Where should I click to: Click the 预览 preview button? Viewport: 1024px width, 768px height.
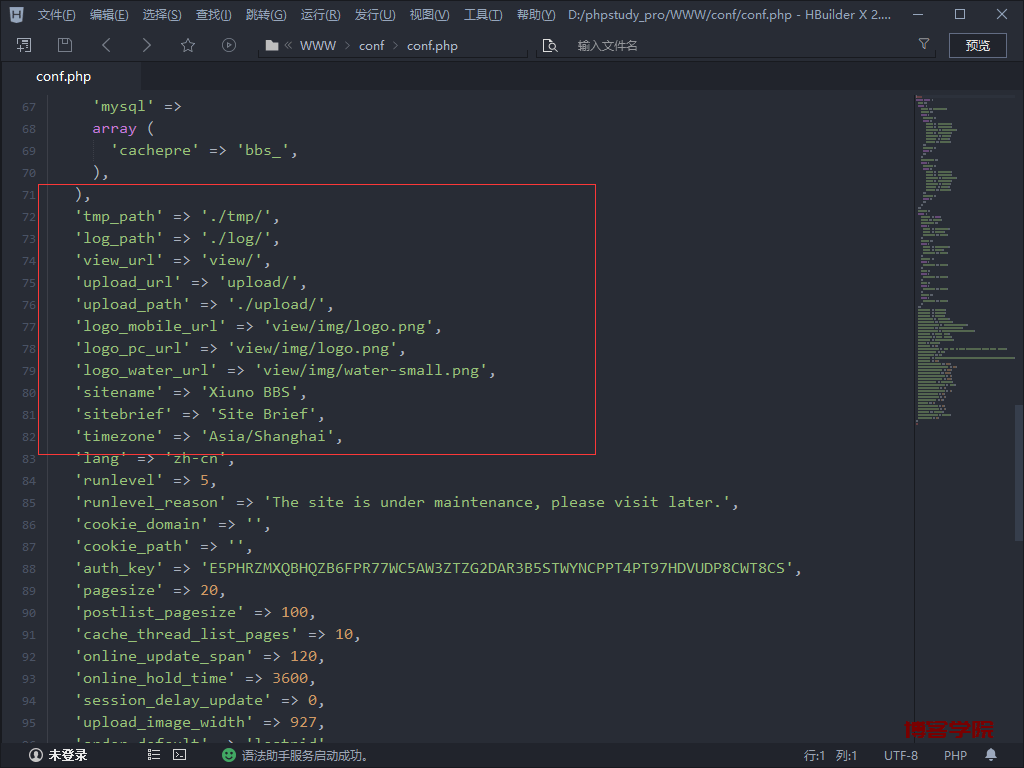click(x=978, y=45)
